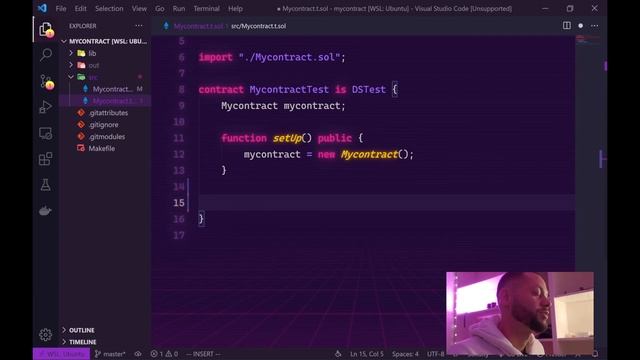Viewport: 640px width, 360px height.
Task: Open the Remote Explorer view
Action: tap(46, 133)
